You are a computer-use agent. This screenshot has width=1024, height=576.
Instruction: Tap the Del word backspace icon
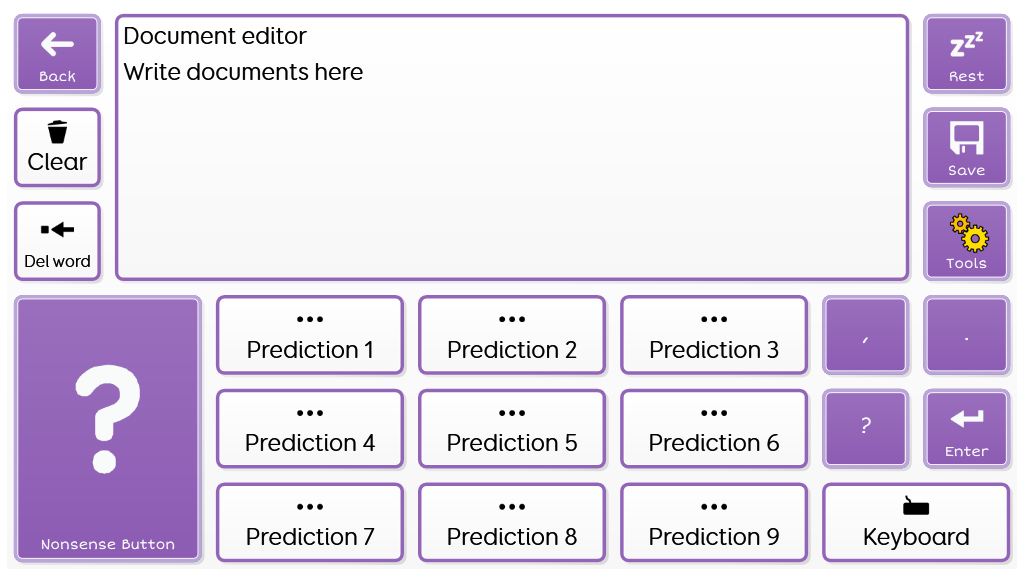(57, 230)
